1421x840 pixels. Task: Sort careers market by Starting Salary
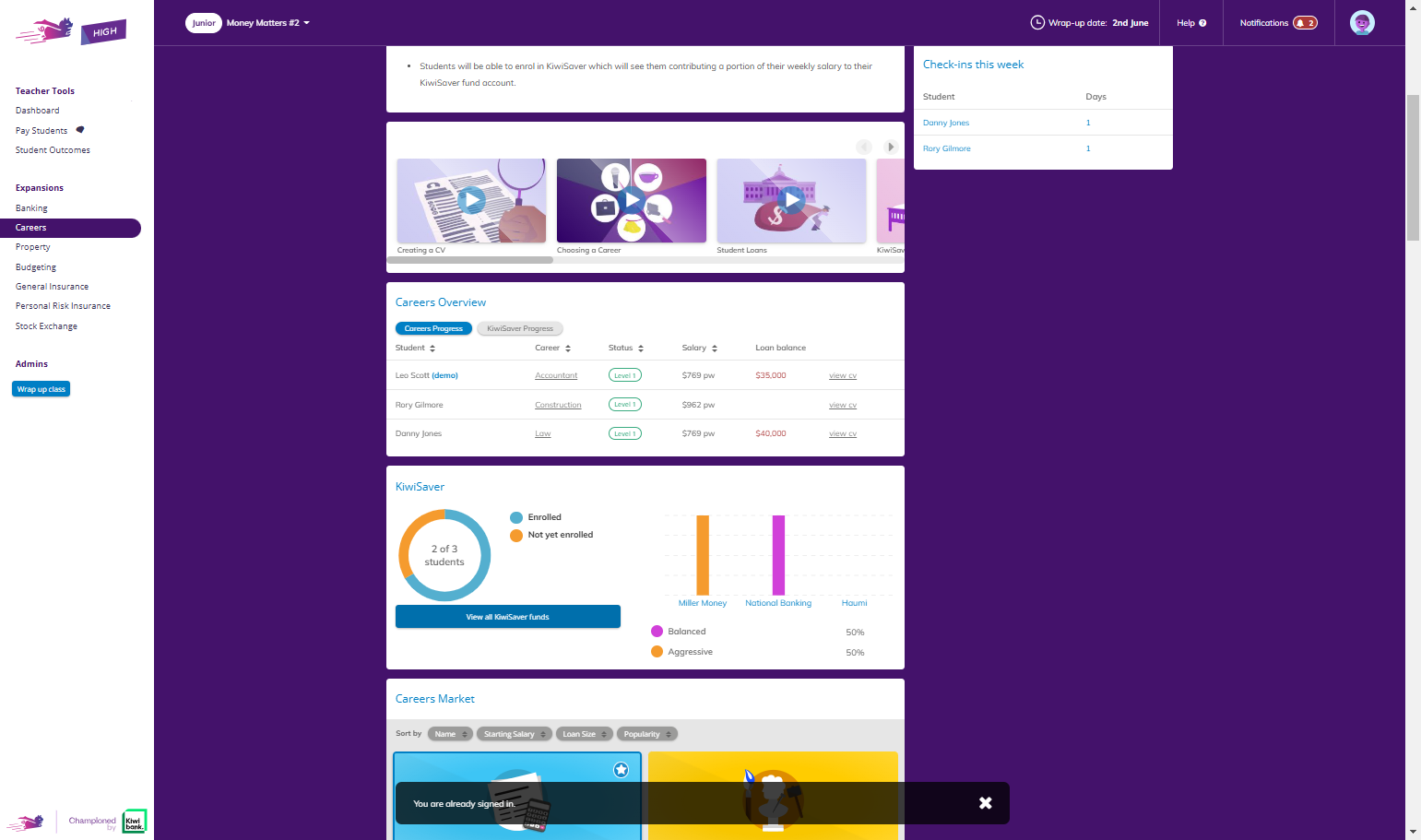pyautogui.click(x=514, y=734)
